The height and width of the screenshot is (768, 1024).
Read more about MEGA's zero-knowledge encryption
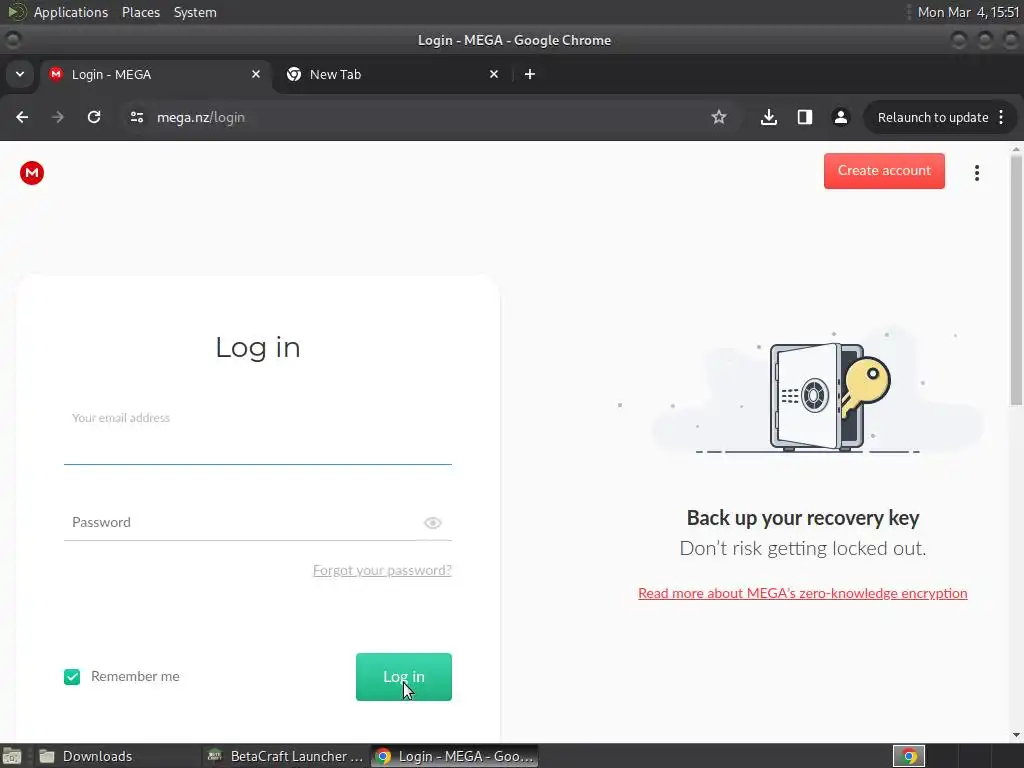[803, 593]
